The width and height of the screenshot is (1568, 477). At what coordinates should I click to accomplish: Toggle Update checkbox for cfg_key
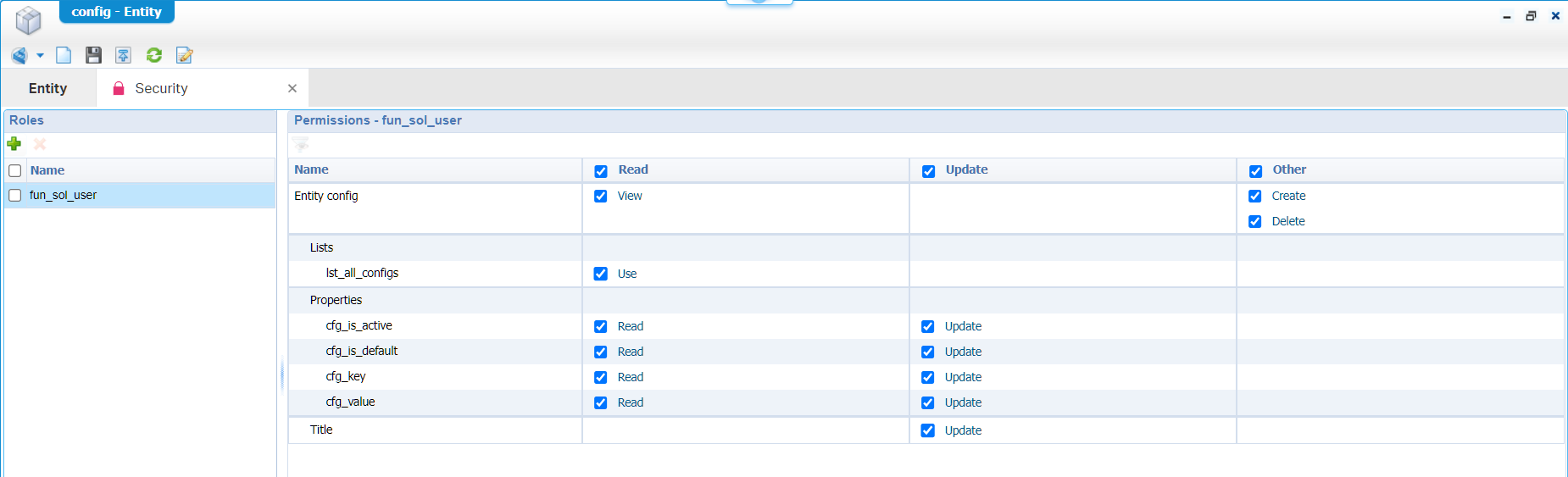click(x=928, y=378)
